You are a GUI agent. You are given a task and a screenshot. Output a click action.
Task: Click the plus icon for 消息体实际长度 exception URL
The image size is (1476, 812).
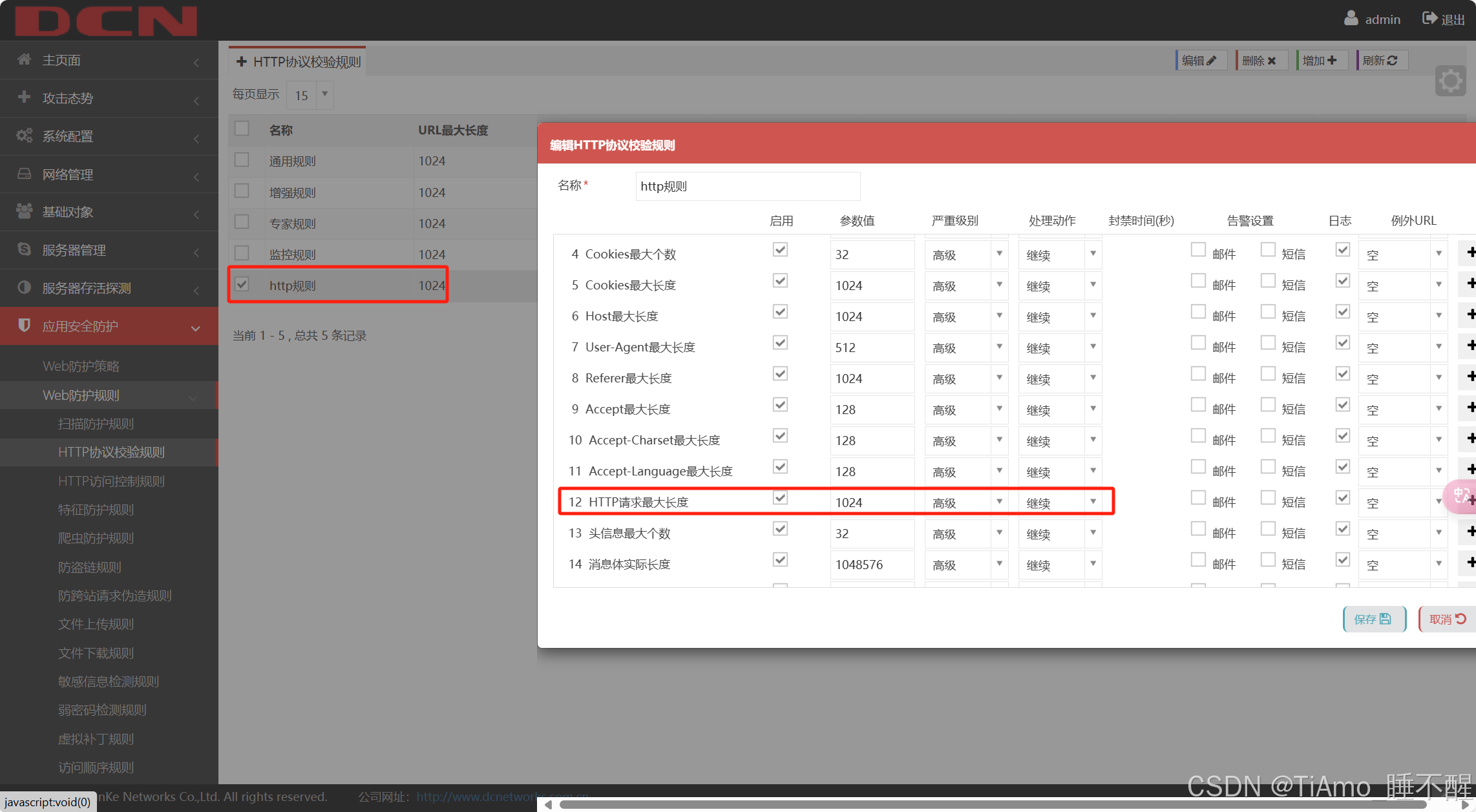(1470, 563)
